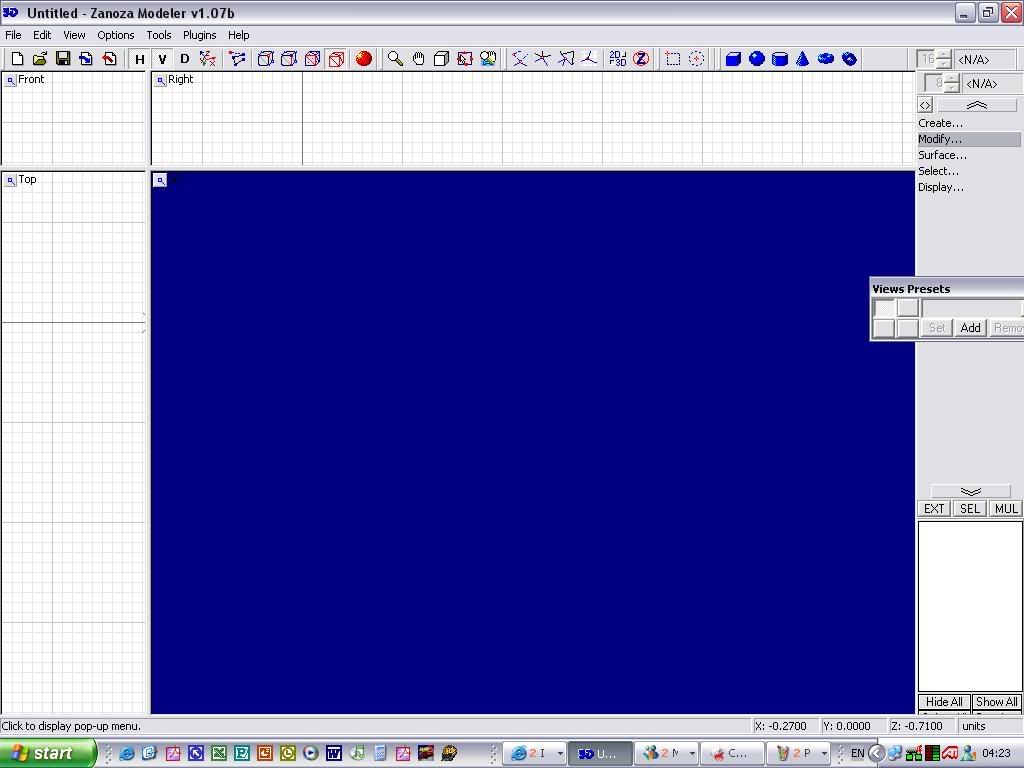The image size is (1024, 768).
Task: Open a file using the folder icon
Action: [40, 59]
